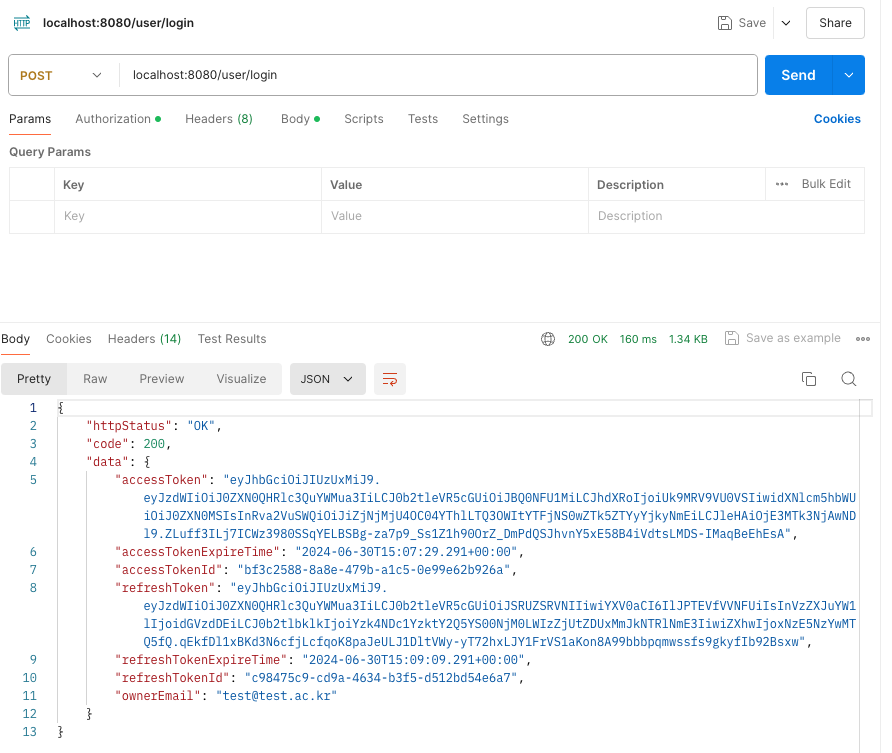
Task: Open Cookies via the link above Query Params
Action: (837, 119)
